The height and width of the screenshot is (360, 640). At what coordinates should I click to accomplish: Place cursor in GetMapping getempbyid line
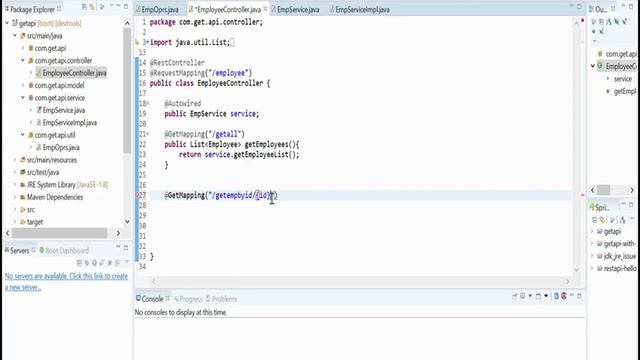221,196
